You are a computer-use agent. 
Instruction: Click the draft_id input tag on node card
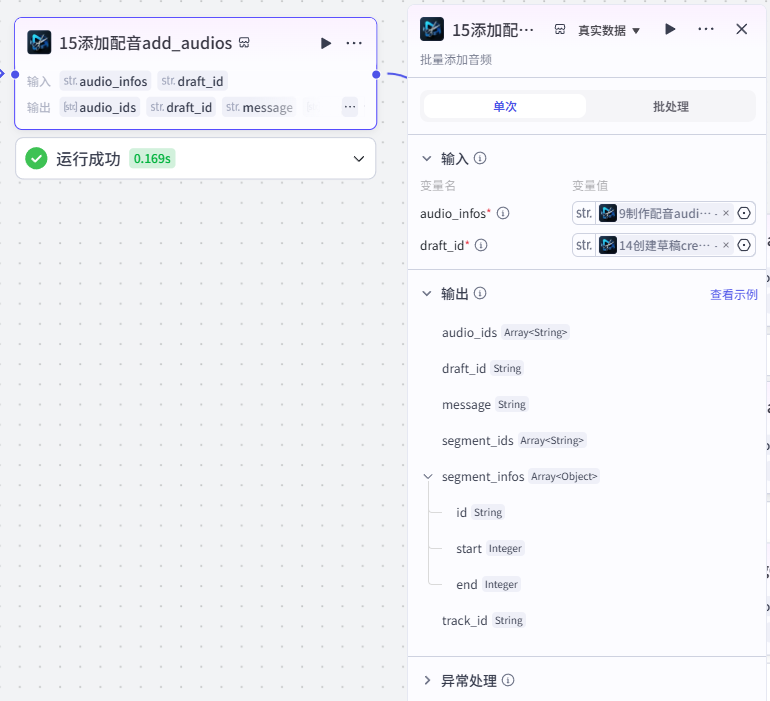coord(192,81)
